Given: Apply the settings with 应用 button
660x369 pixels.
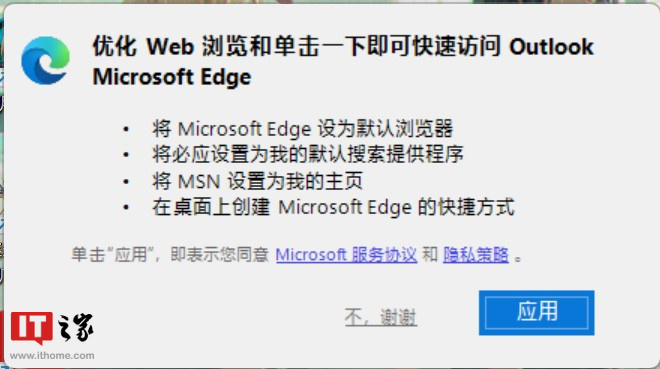Looking at the screenshot, I should 537,313.
